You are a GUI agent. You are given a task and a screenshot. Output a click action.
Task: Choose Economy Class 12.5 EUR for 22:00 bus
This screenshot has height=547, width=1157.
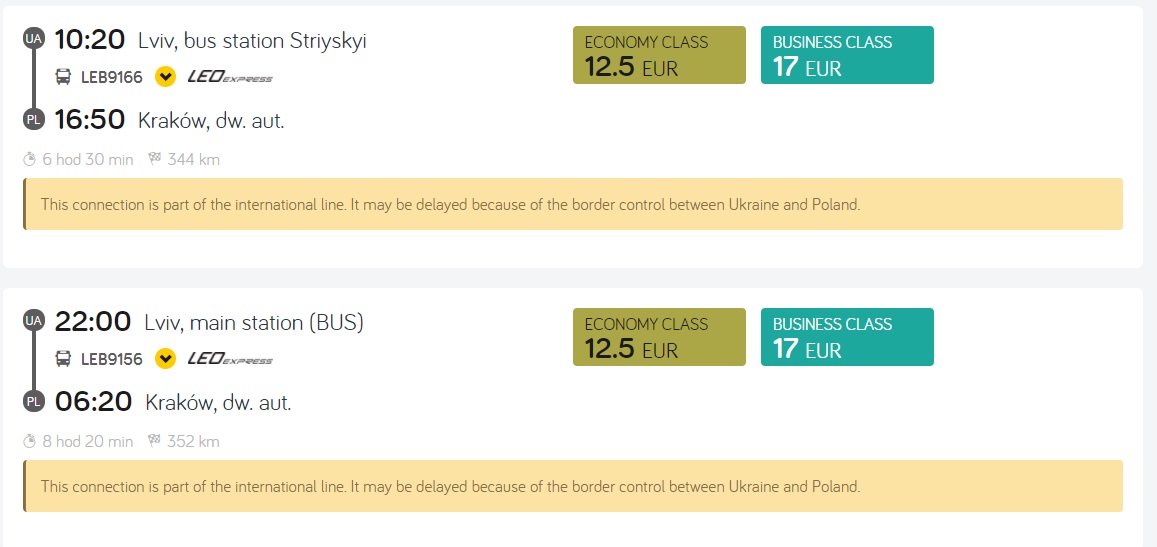pyautogui.click(x=659, y=337)
